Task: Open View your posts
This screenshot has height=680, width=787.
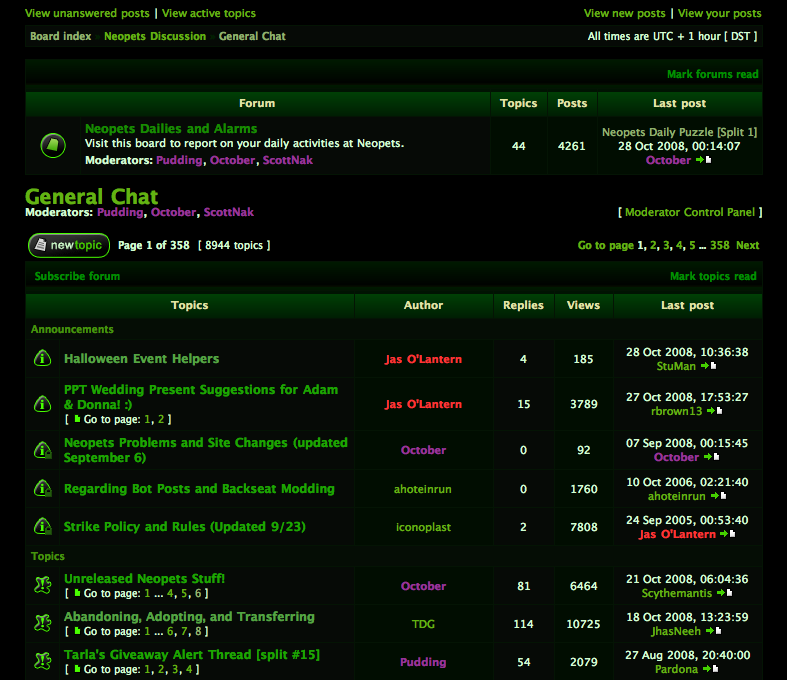Action: 720,14
